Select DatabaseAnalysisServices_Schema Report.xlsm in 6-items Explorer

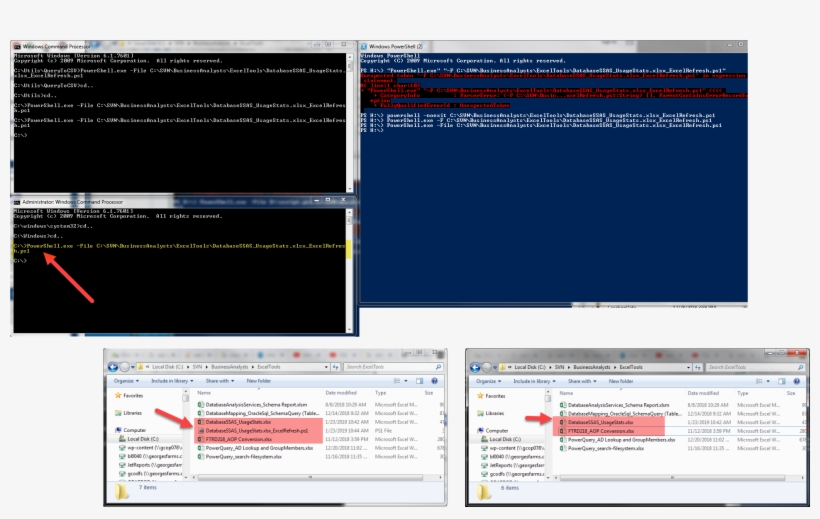(x=619, y=405)
